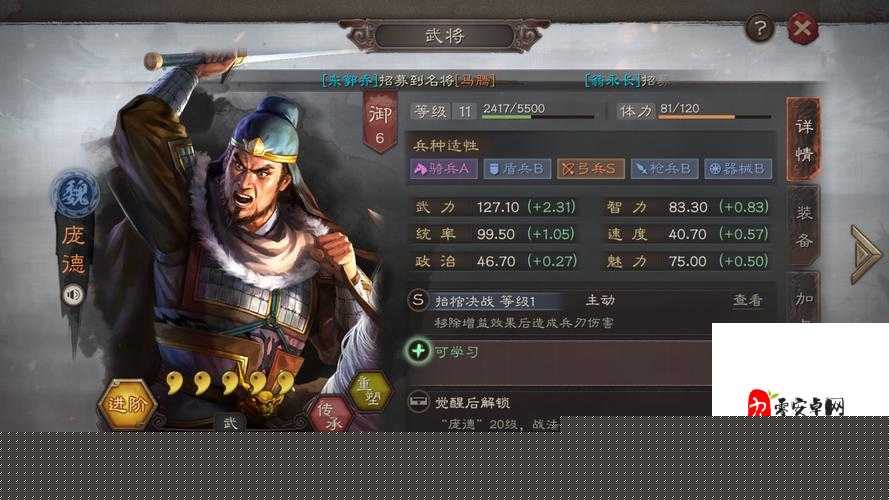The height and width of the screenshot is (500, 889).
Task: Go to next general with right arrow
Action: [x=866, y=253]
